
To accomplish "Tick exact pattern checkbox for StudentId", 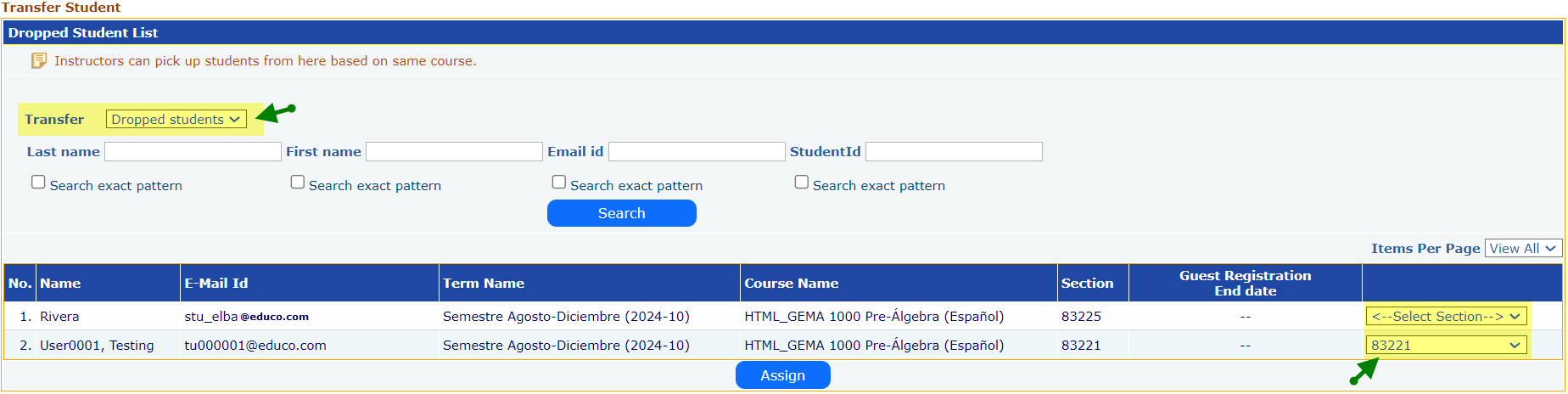I will coord(802,183).
